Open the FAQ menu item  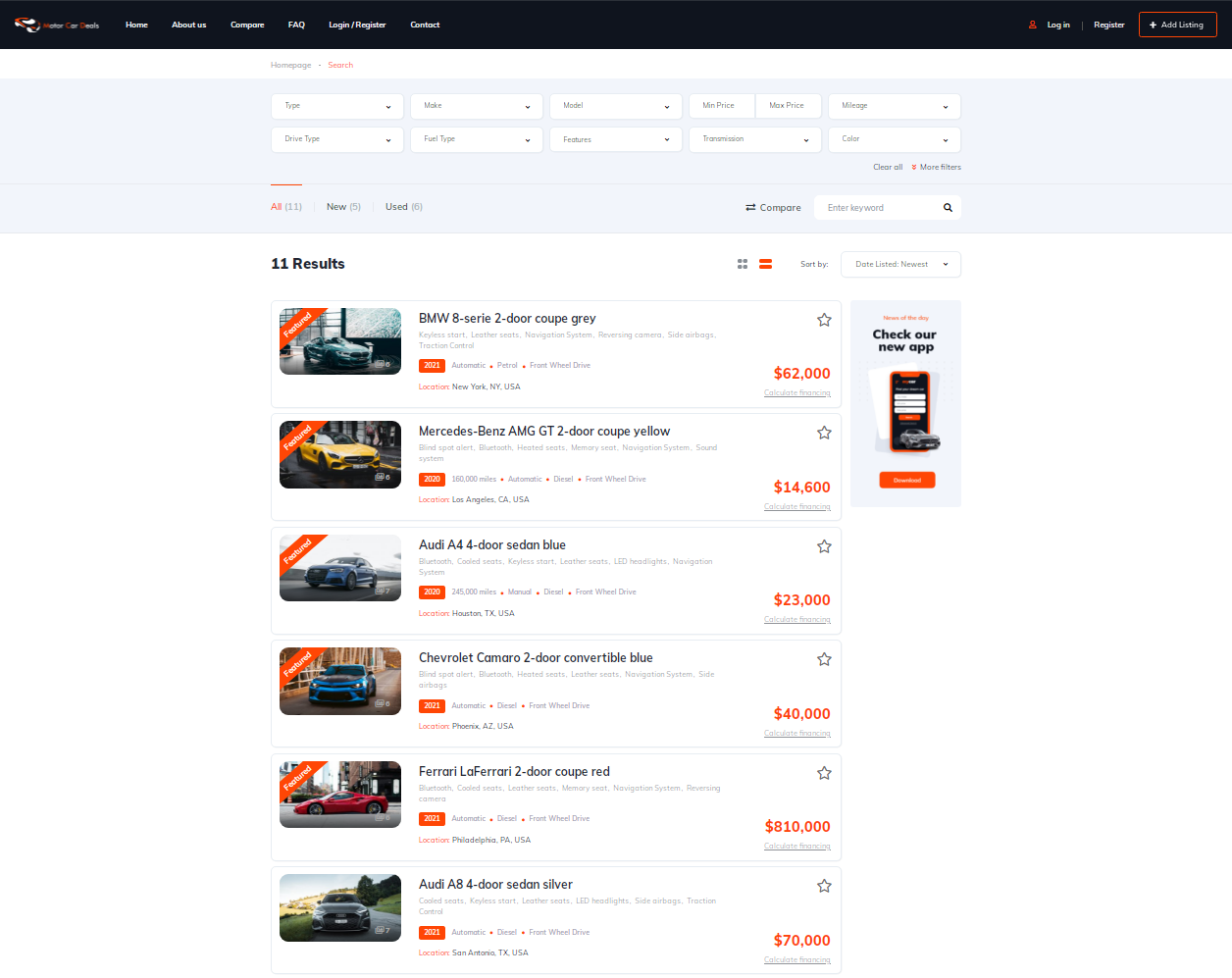pos(296,25)
